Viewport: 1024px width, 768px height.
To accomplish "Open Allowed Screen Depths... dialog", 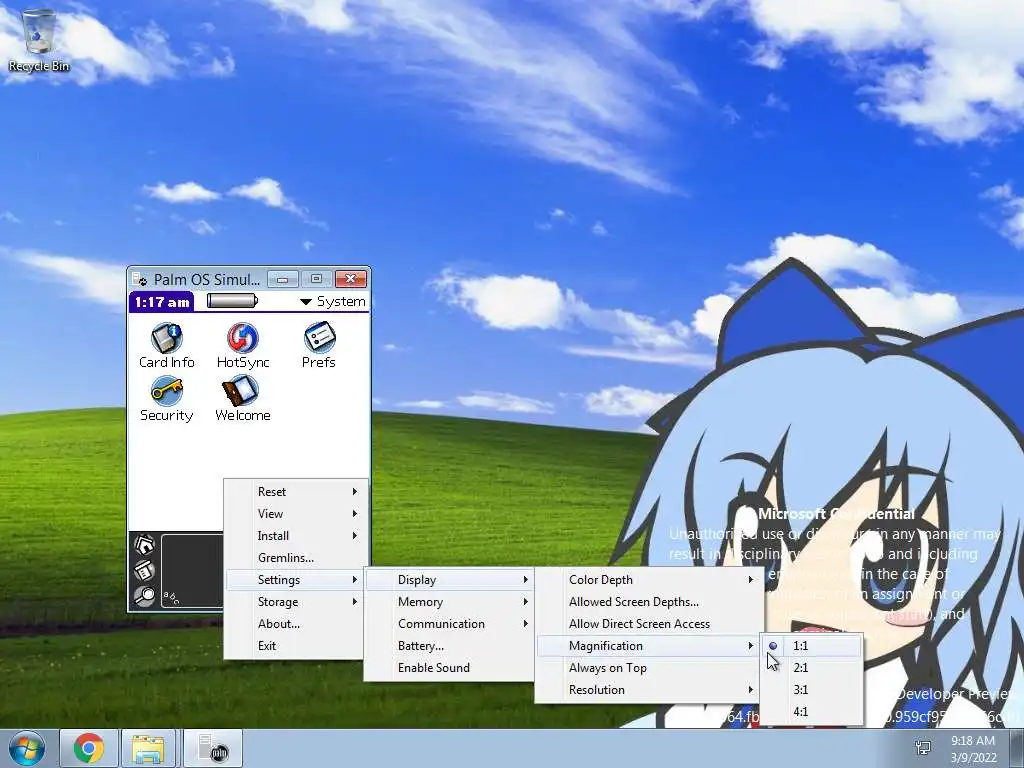I will pos(648,601).
